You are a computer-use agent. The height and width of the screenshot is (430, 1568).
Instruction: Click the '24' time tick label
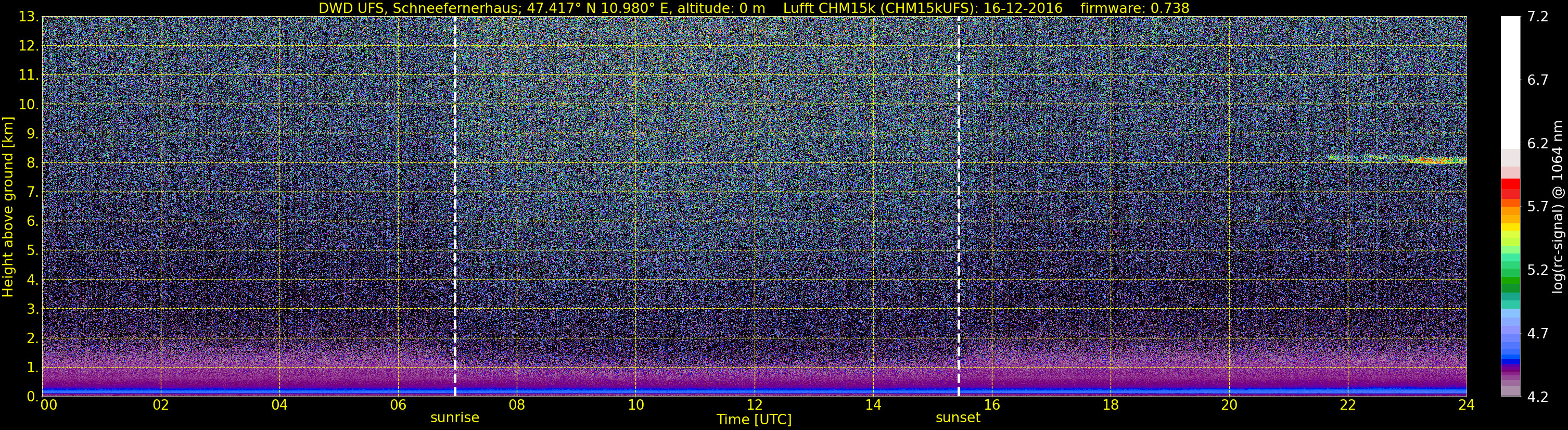coord(1467,405)
